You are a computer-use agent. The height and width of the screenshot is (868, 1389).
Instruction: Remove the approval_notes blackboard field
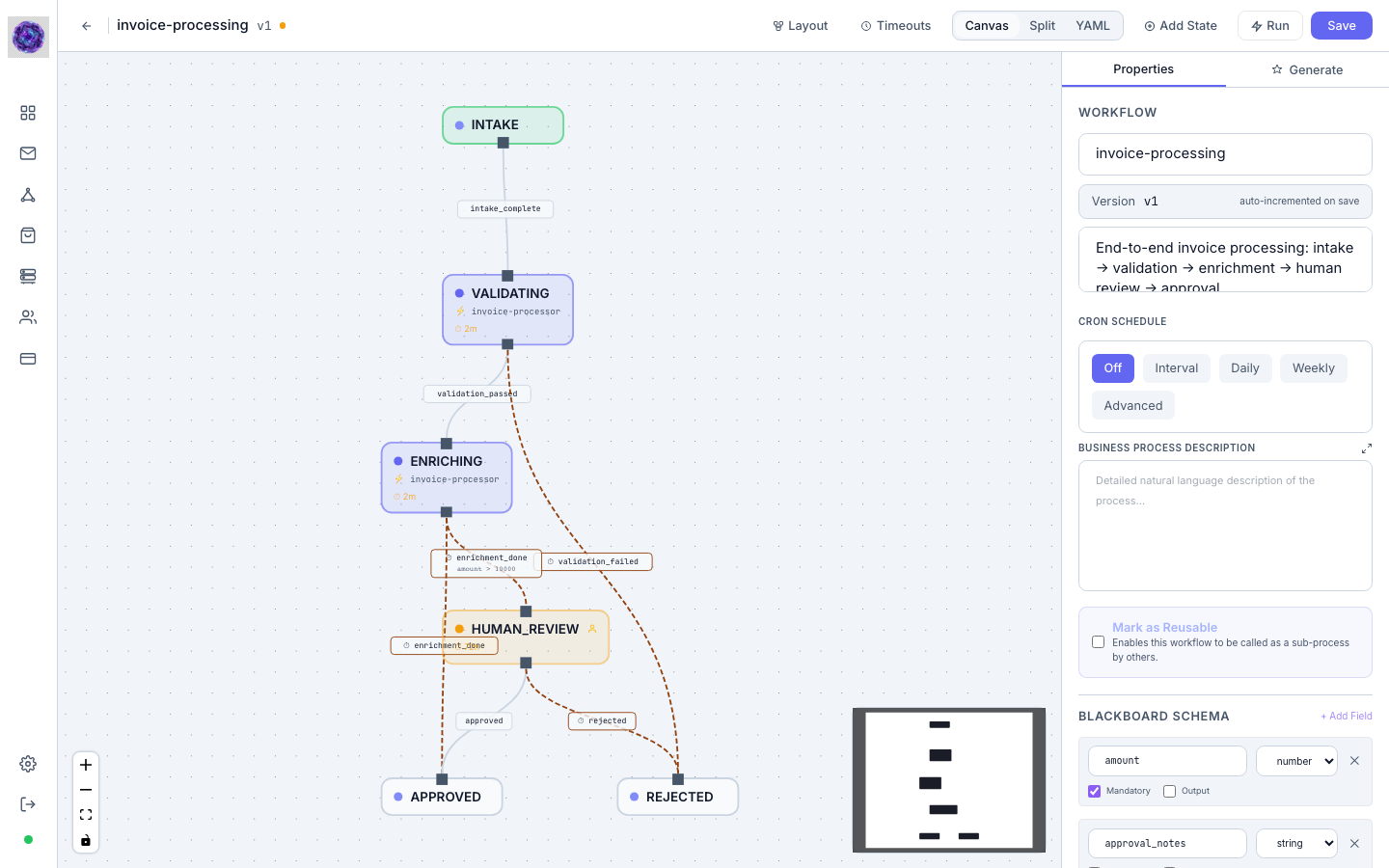(1354, 844)
